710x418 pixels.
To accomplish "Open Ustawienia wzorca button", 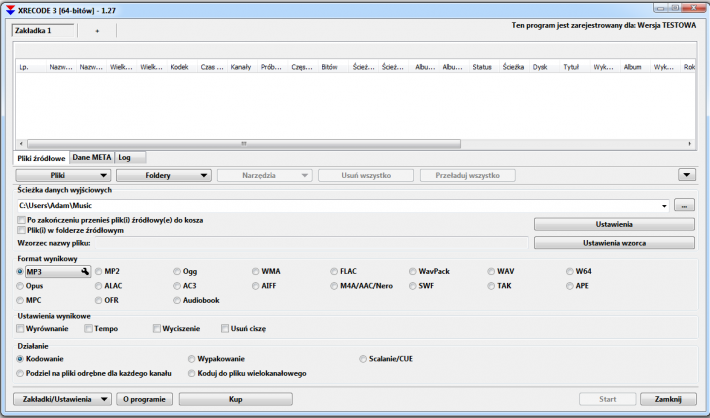I will (x=614, y=243).
